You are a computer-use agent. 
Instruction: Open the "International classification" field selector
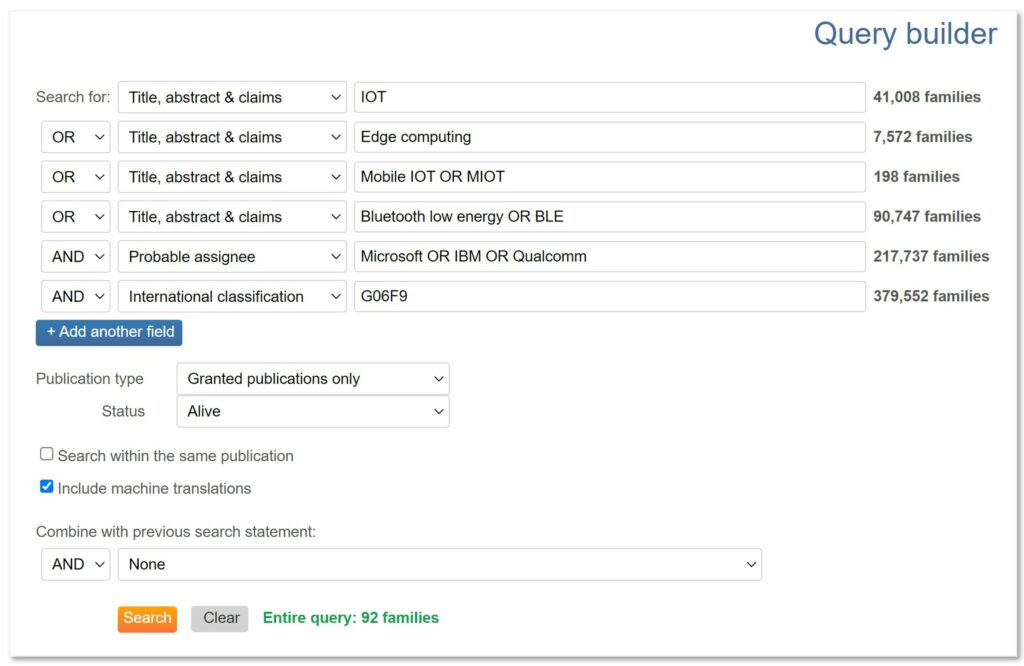pyautogui.click(x=231, y=296)
